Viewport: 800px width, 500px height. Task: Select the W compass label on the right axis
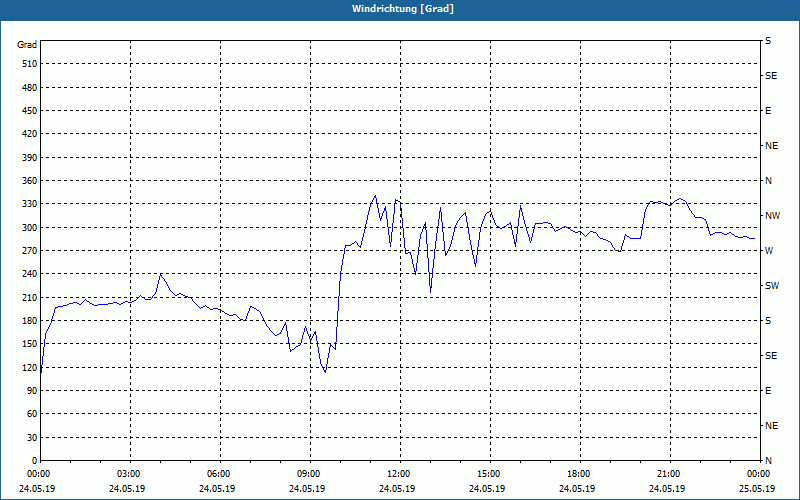pos(769,251)
